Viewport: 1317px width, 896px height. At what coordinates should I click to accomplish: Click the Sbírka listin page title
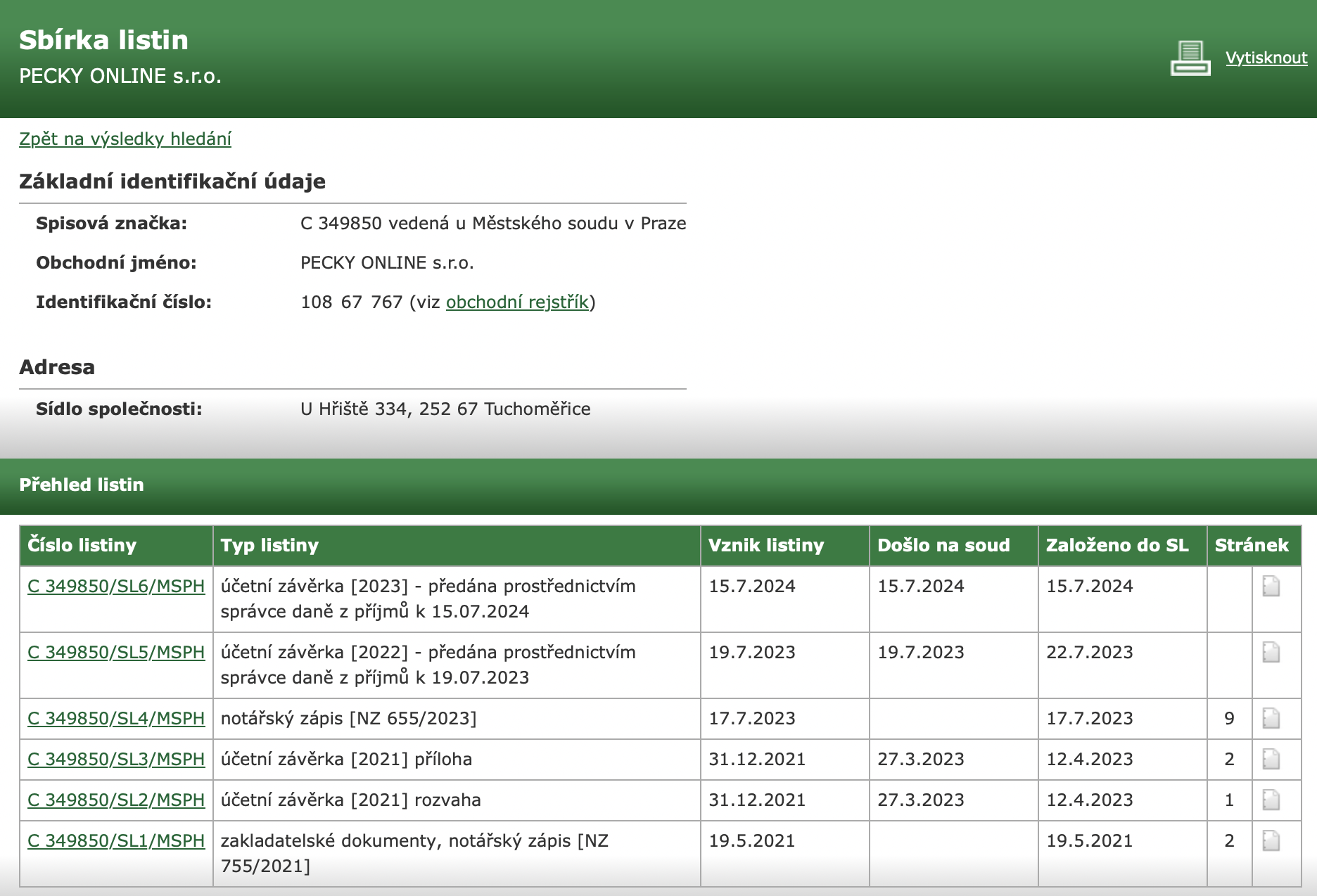(x=103, y=40)
